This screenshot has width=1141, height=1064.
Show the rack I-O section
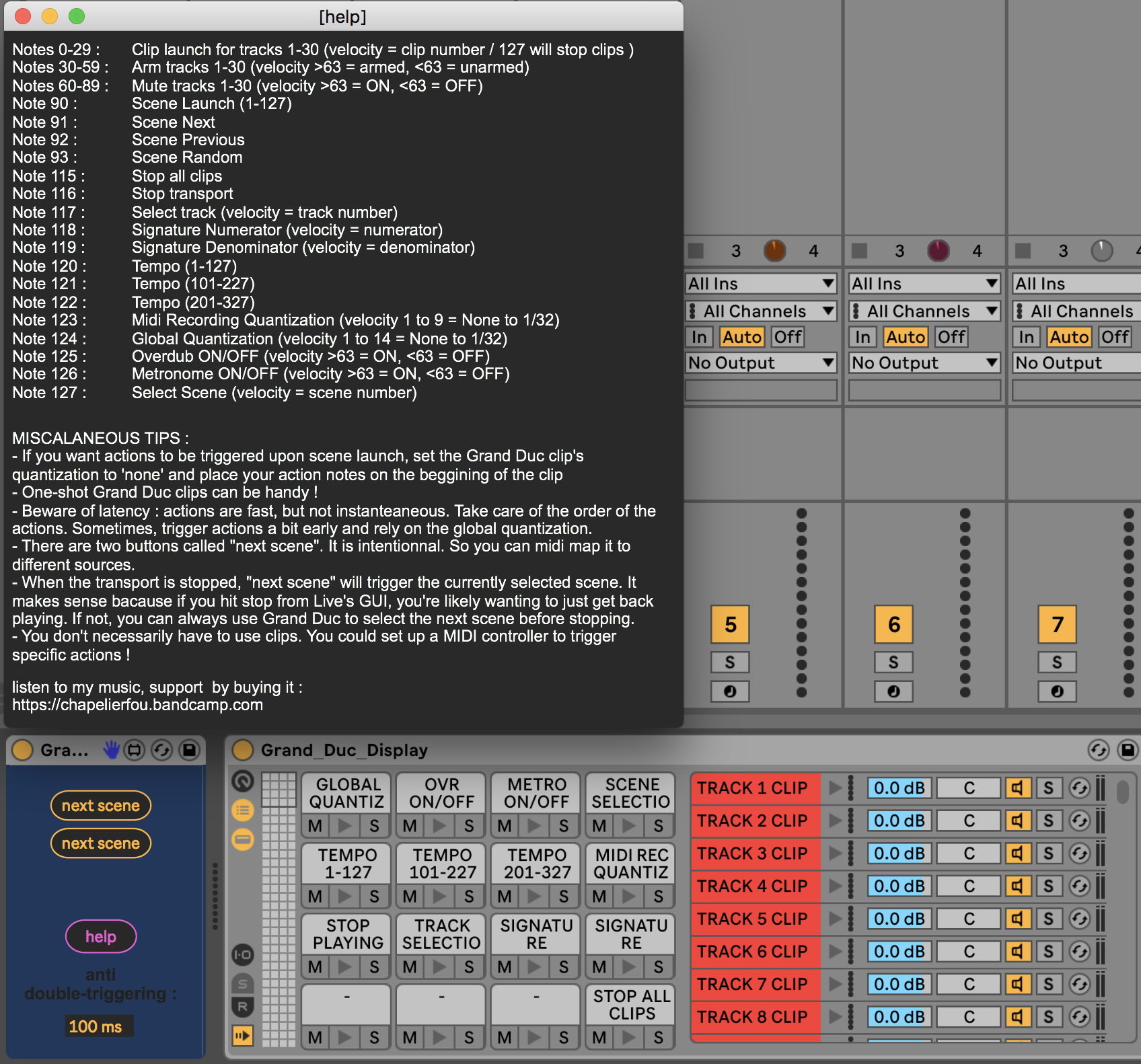coord(243,954)
